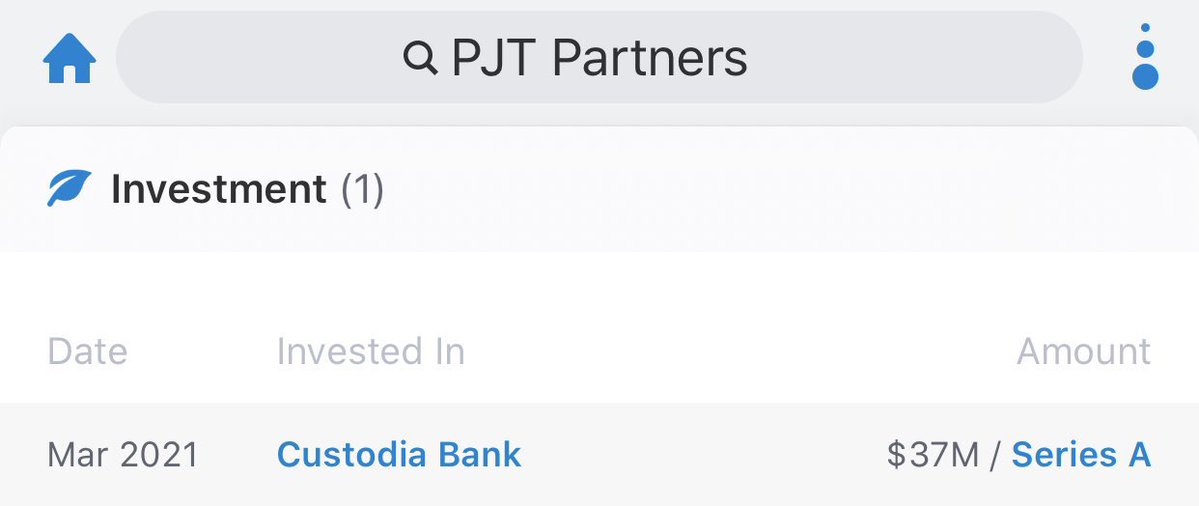Tap the slash between $37M and Series A
Image resolution: width=1199 pixels, height=506 pixels.
(995, 455)
